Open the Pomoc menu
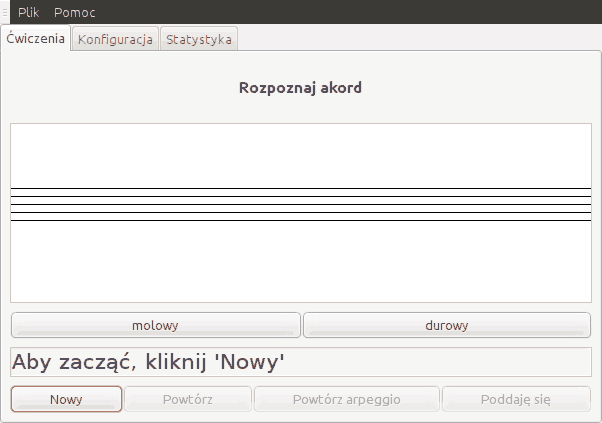This screenshot has height=423, width=602. click(74, 12)
